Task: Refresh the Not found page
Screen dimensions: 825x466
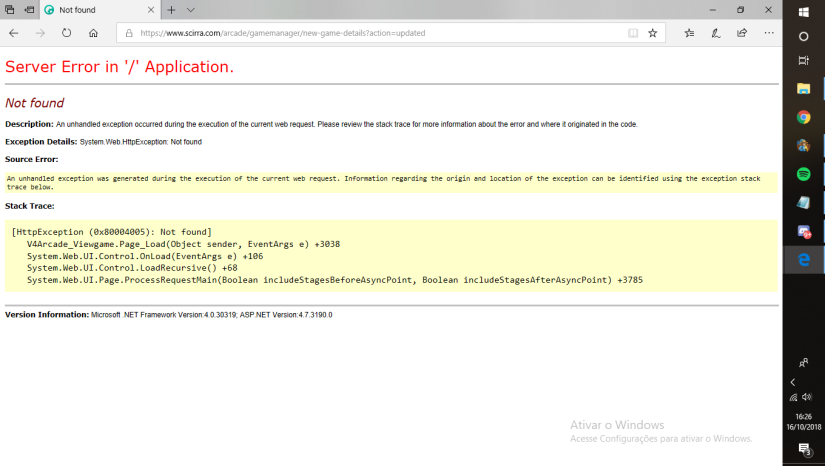Action: tap(66, 33)
